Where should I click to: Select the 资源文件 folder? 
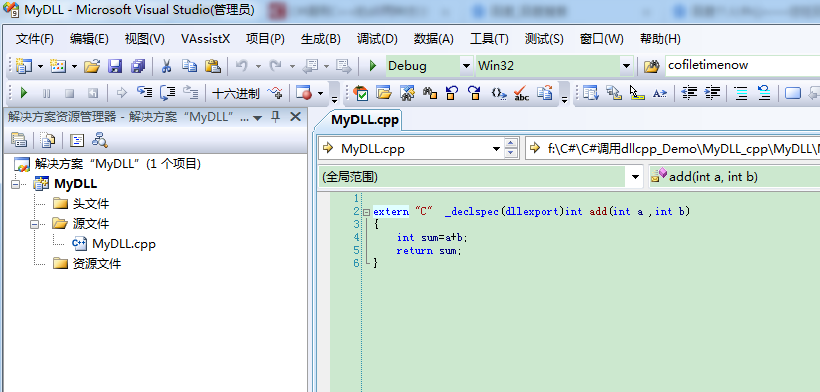[x=97, y=263]
